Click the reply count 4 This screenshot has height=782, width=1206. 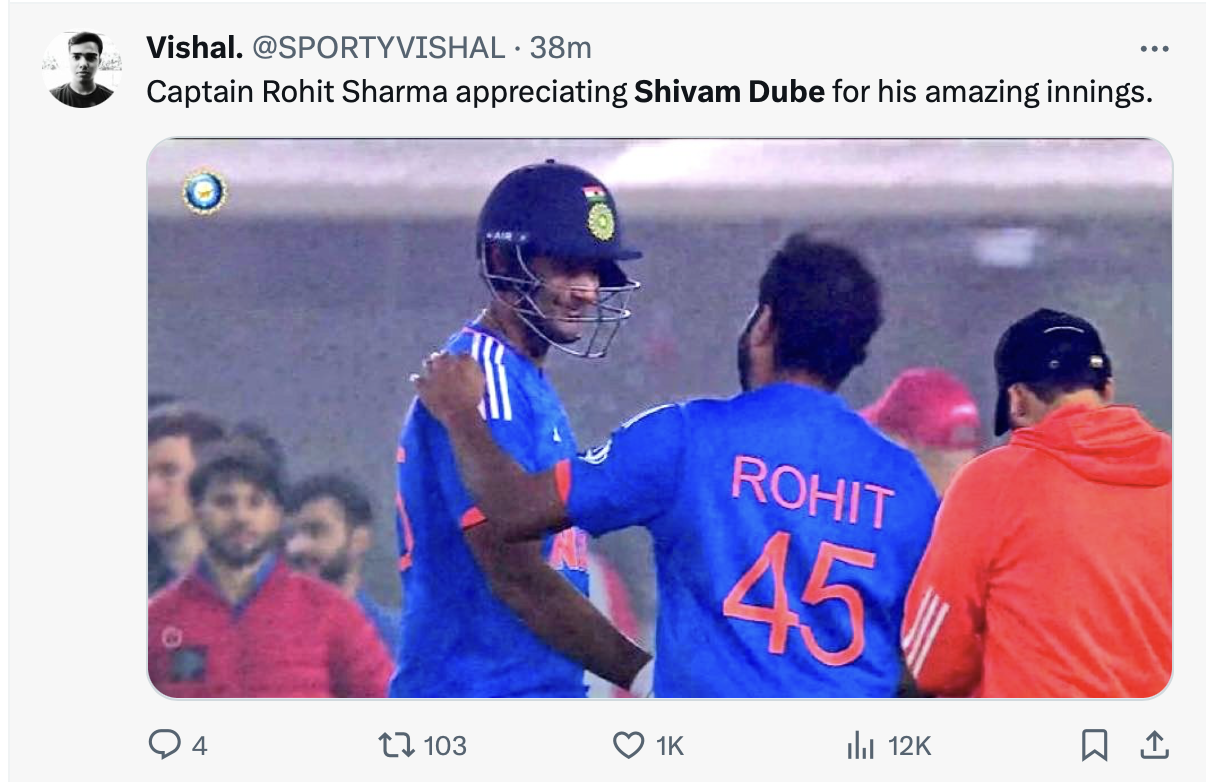click(199, 745)
